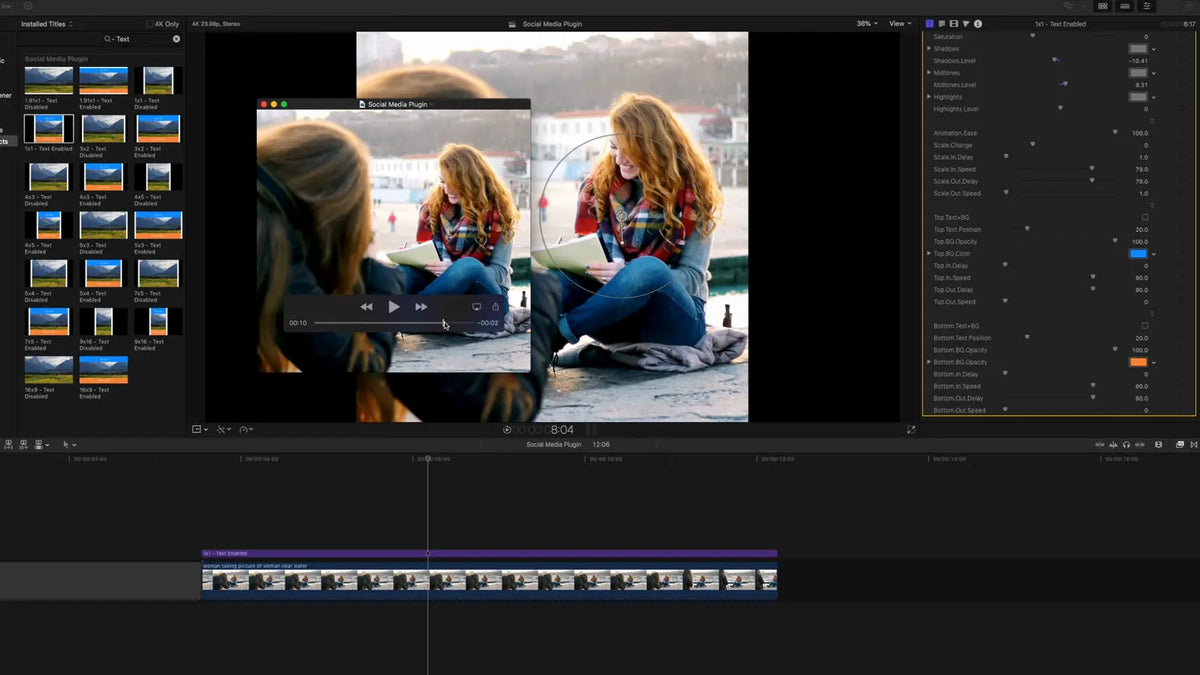Open the Midtones color swatch

(1138, 73)
